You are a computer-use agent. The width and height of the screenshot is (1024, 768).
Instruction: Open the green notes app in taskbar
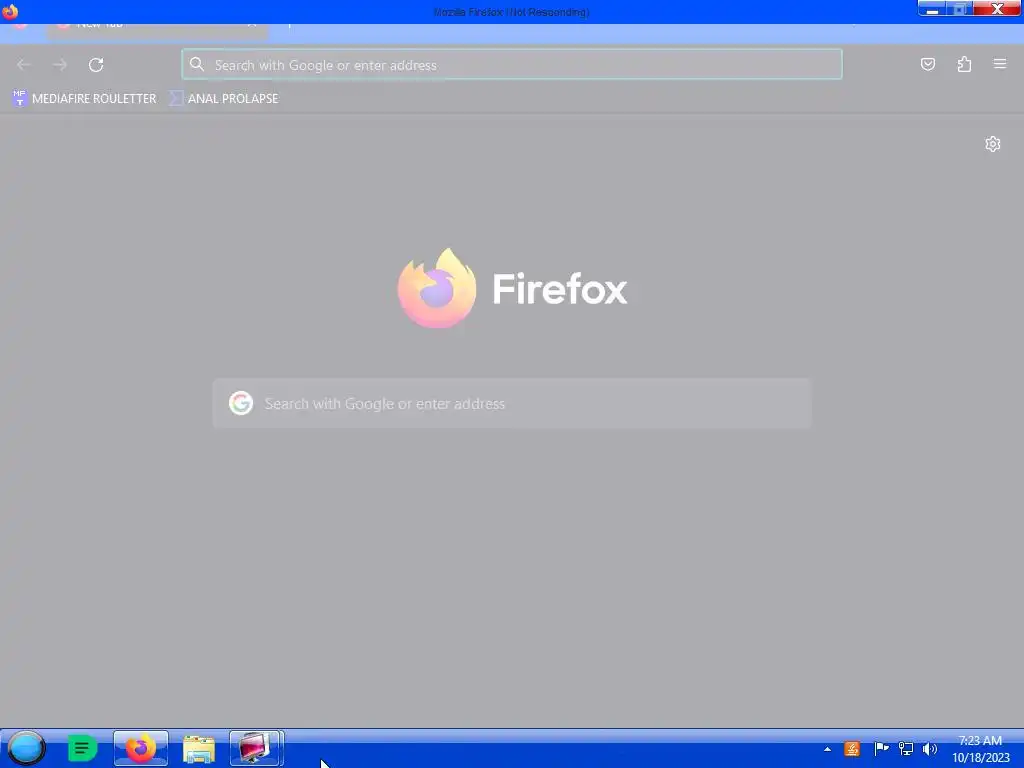tap(82, 748)
